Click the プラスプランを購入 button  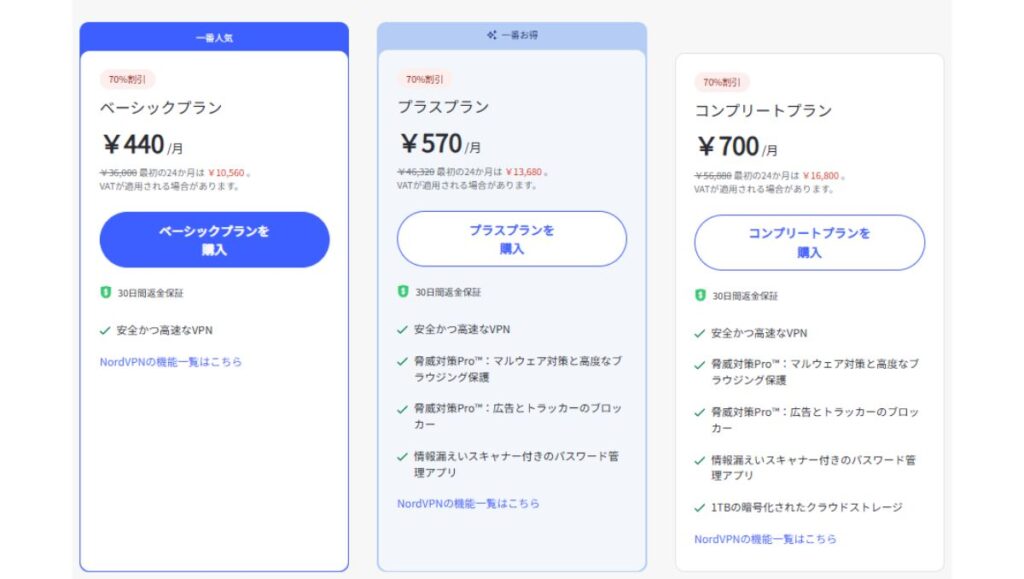click(511, 239)
